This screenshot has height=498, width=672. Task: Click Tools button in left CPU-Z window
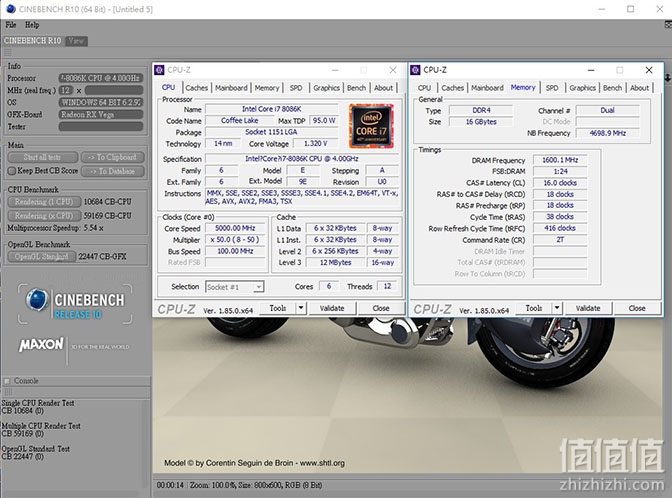click(277, 308)
